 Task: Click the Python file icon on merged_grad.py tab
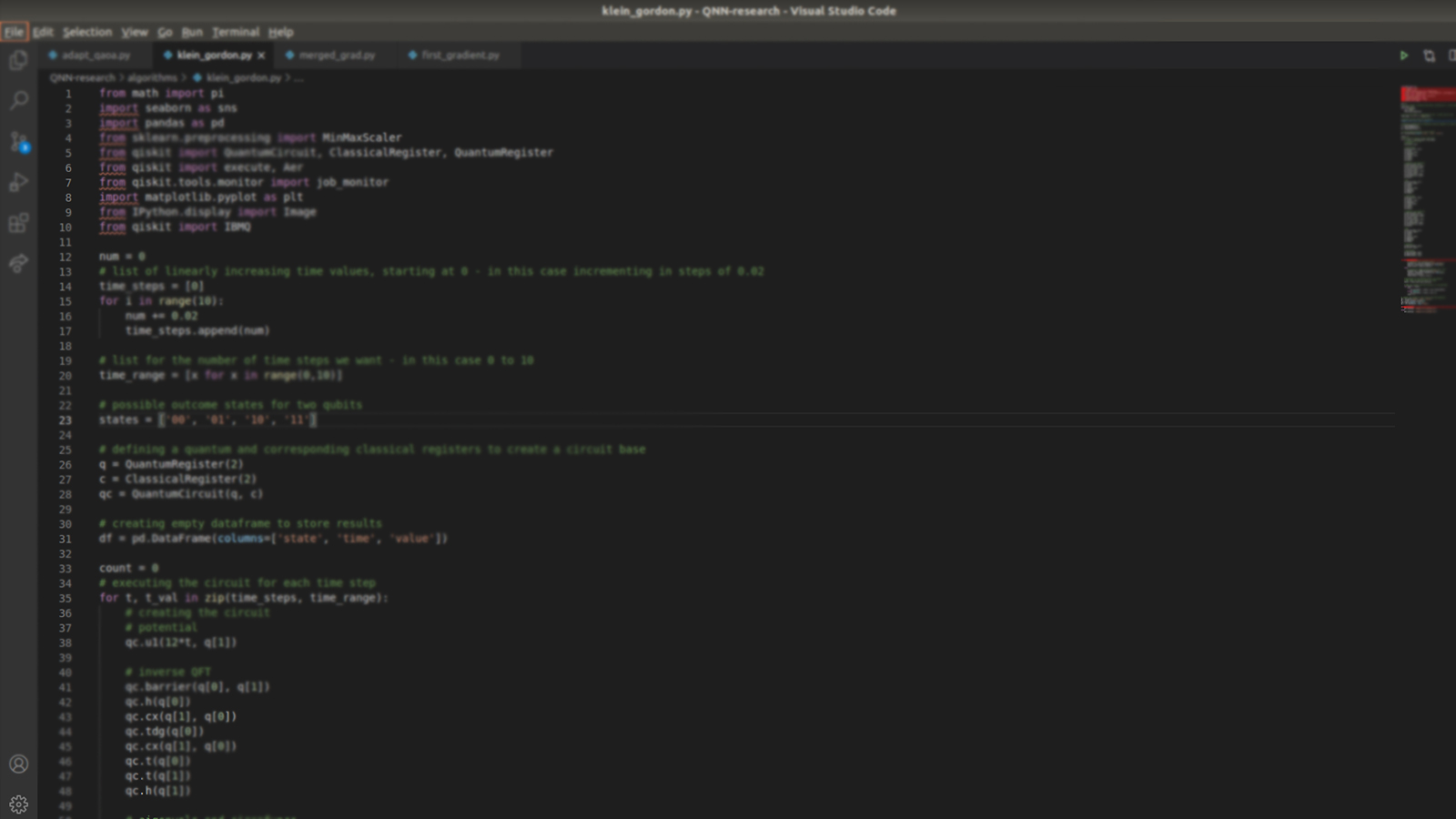289,56
